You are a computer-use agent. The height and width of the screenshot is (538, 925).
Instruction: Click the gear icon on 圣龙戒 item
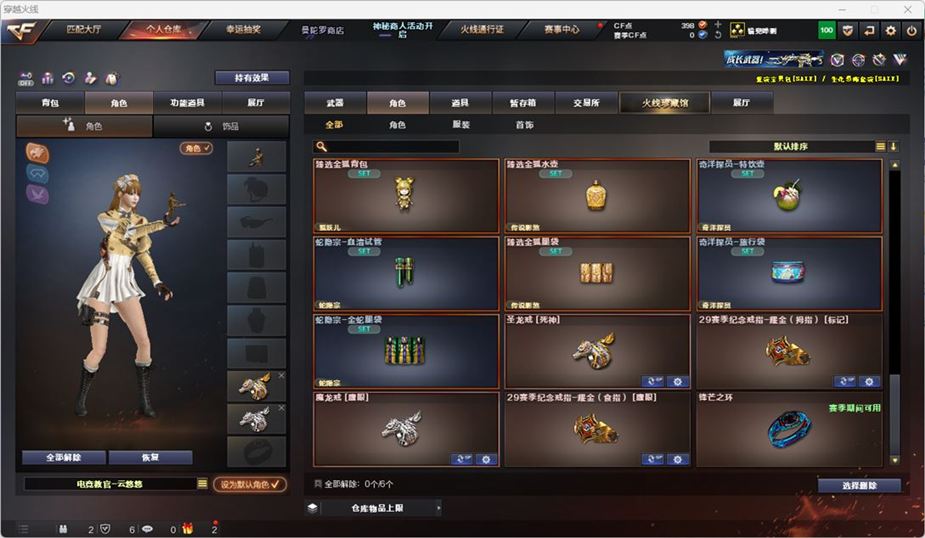pyautogui.click(x=678, y=382)
